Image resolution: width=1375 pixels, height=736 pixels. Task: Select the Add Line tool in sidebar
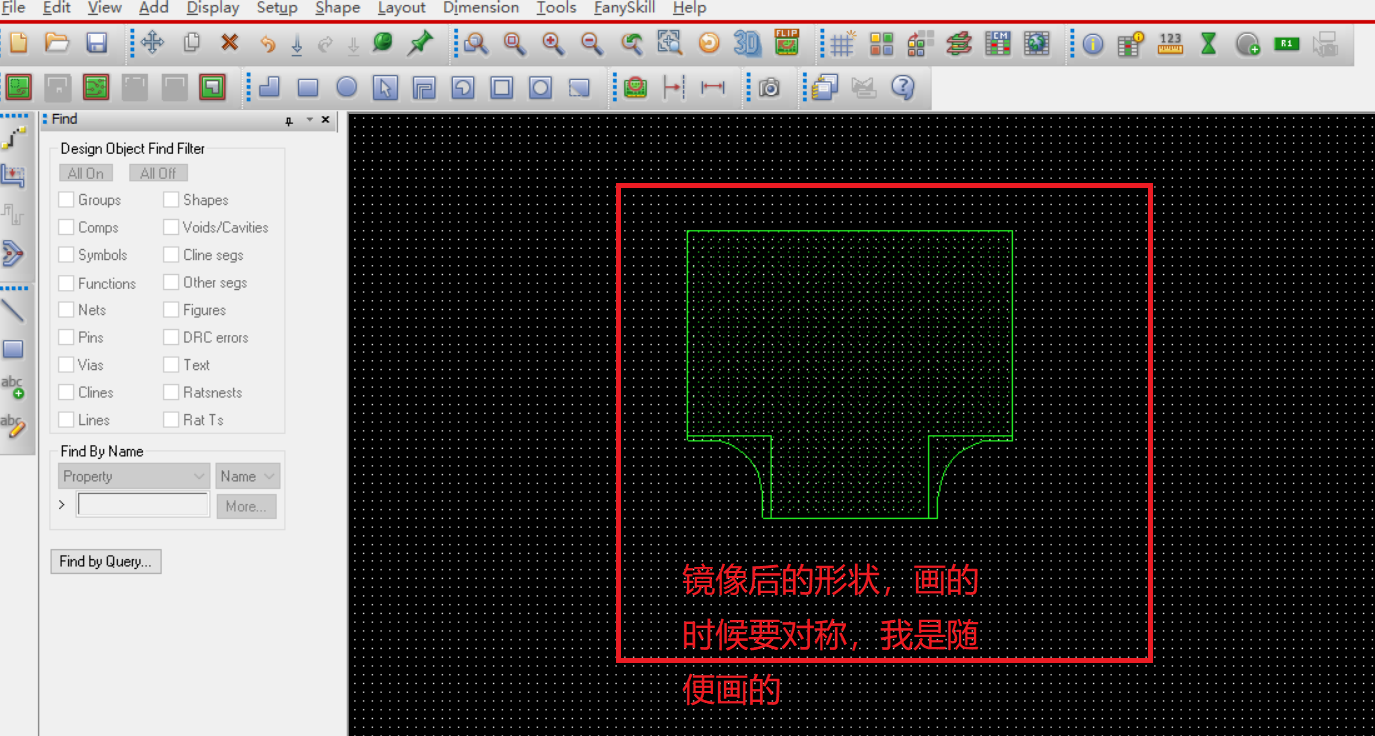pyautogui.click(x=12, y=310)
